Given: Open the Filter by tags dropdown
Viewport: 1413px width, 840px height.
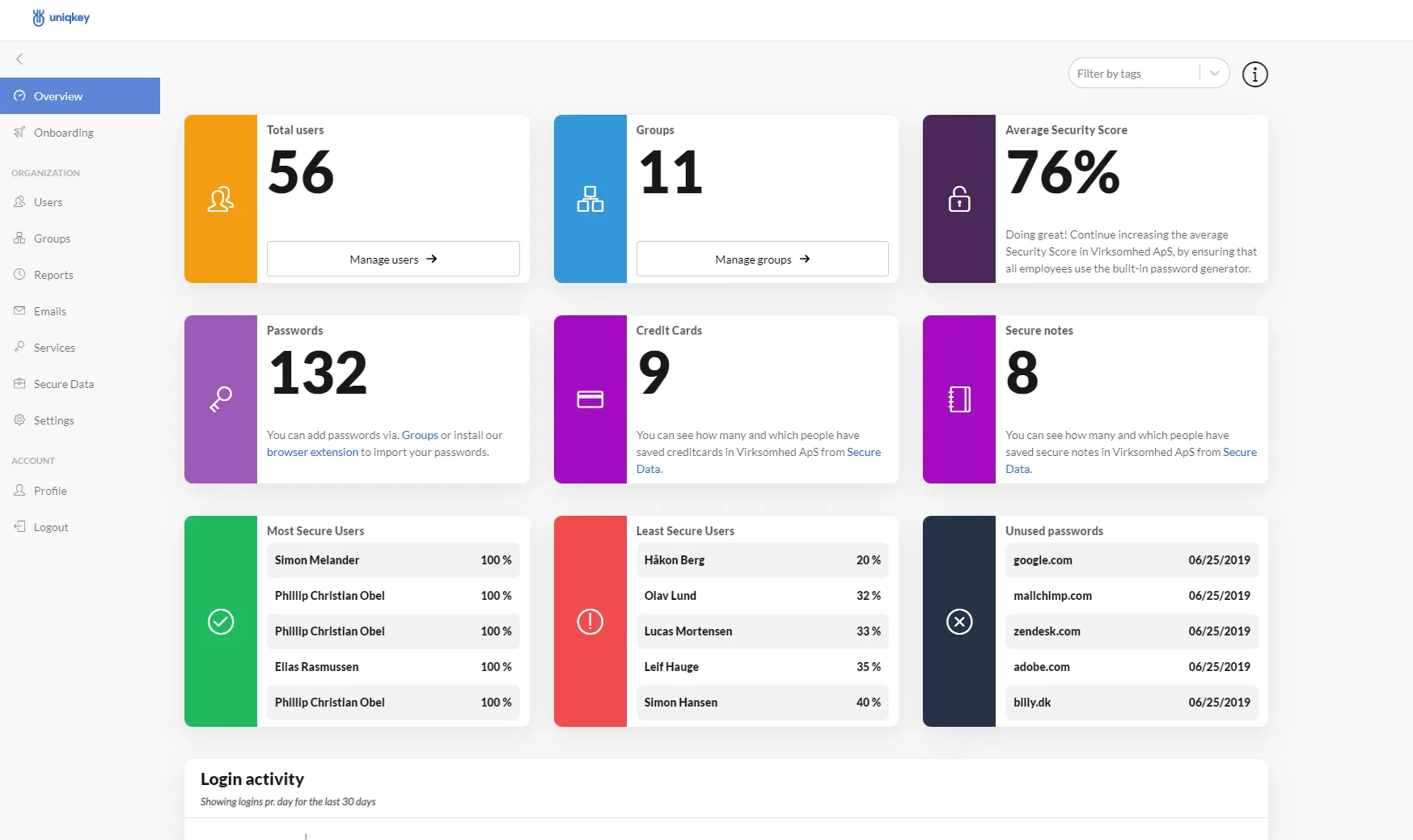Looking at the screenshot, I should tap(1134, 74).
